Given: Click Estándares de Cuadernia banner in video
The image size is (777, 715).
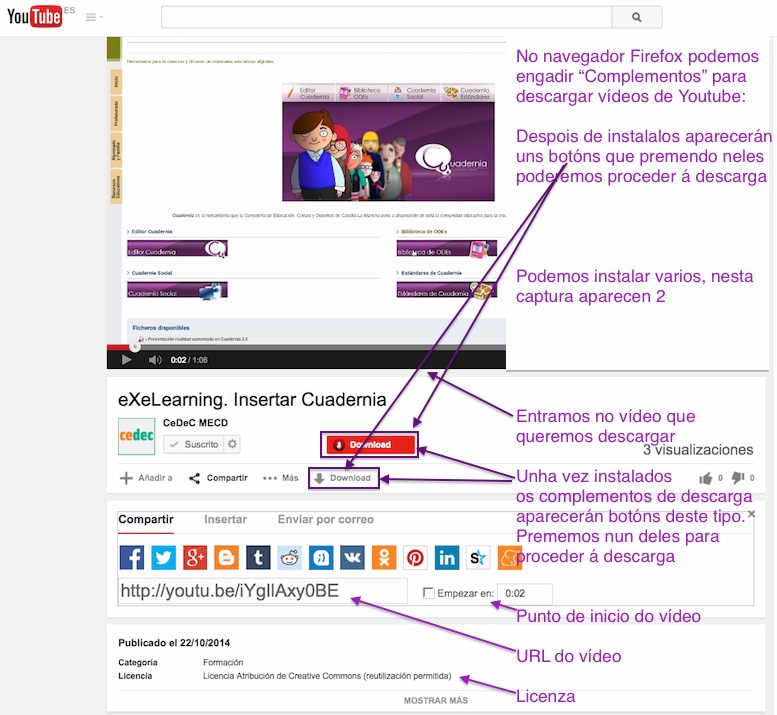Looking at the screenshot, I should click(x=446, y=290).
